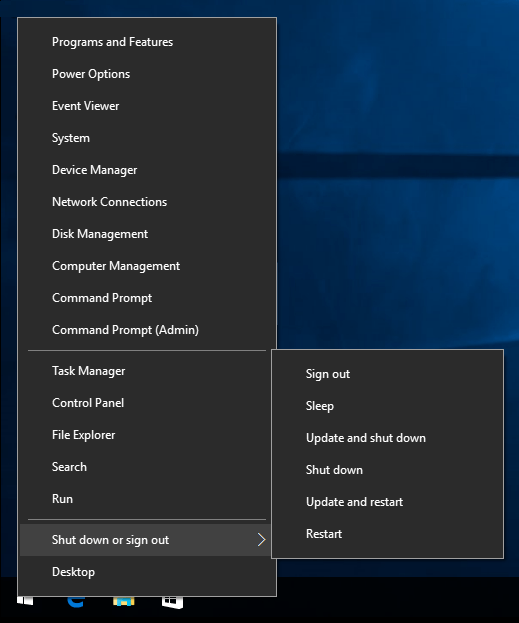
Task: Open Microsoft Edge from the taskbar
Action: click(x=76, y=602)
